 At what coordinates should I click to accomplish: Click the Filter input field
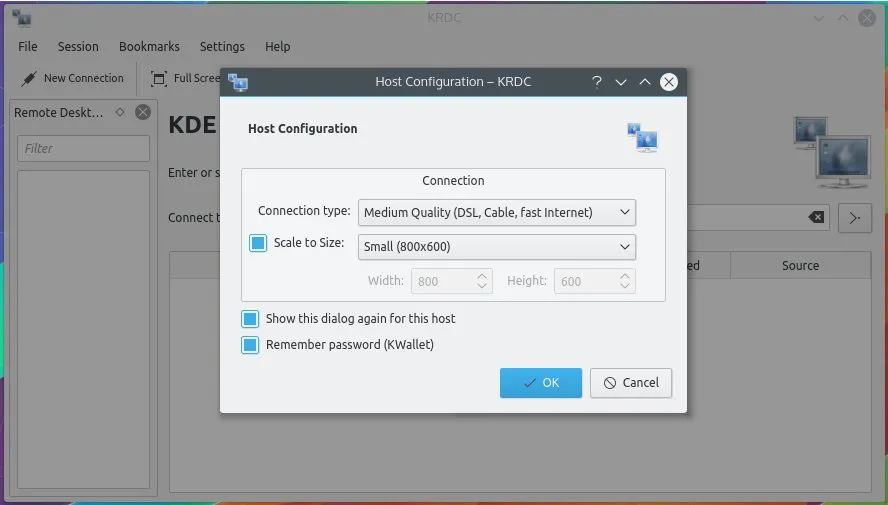pyautogui.click(x=83, y=148)
